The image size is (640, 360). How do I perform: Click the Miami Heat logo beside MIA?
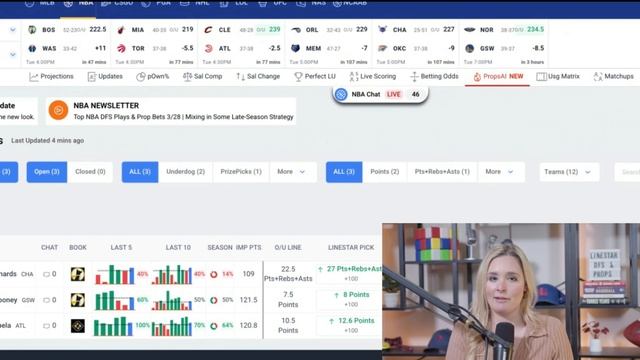tap(121, 29)
